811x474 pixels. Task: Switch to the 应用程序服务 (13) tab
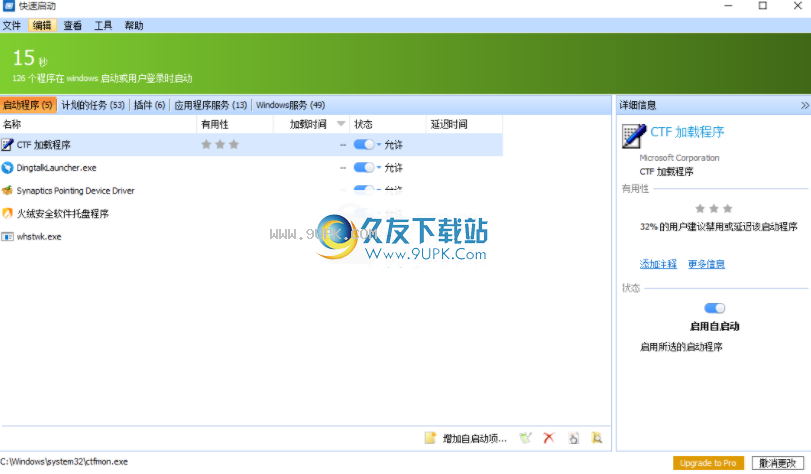click(211, 105)
